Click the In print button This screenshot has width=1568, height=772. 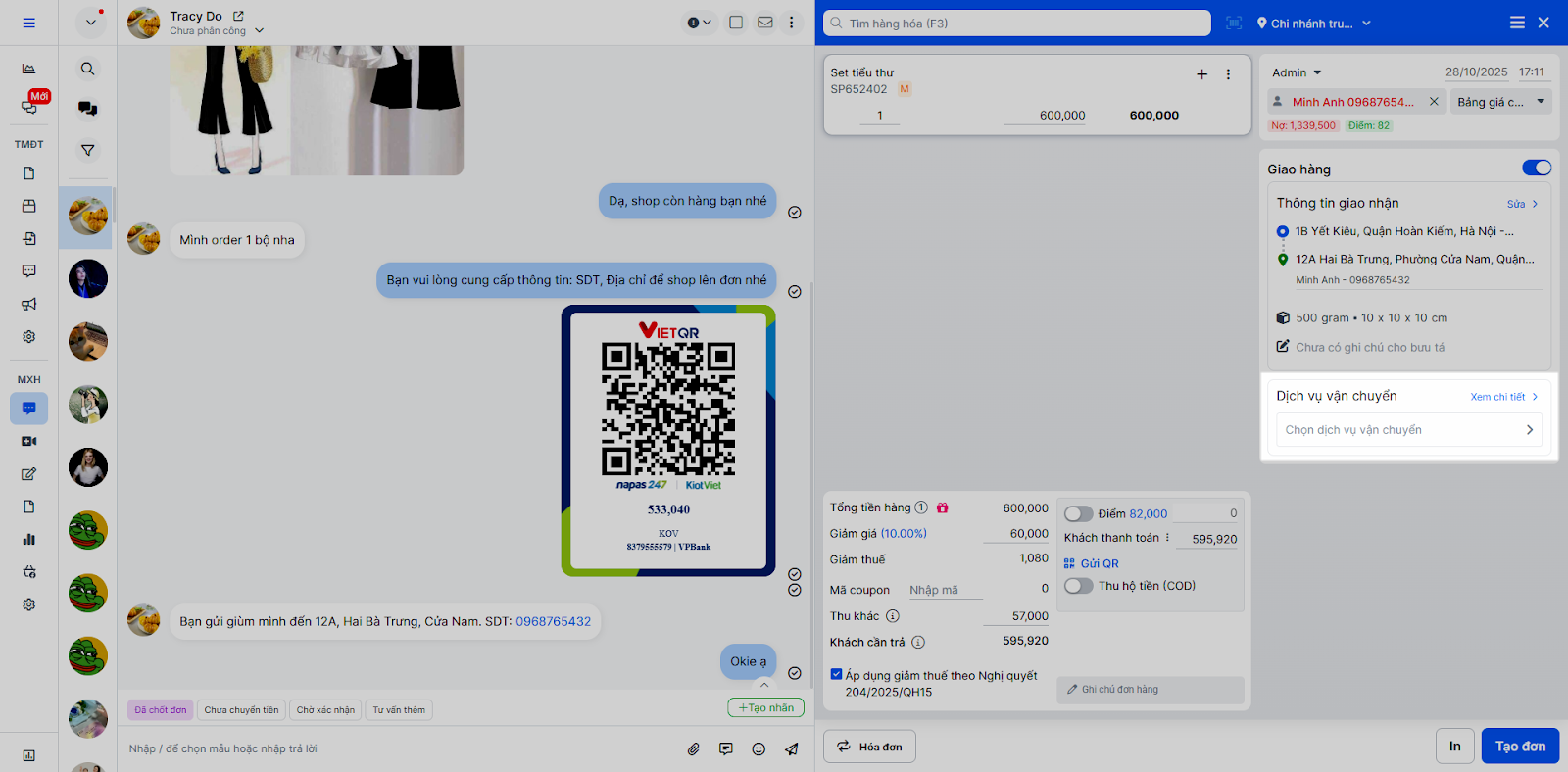1455,747
